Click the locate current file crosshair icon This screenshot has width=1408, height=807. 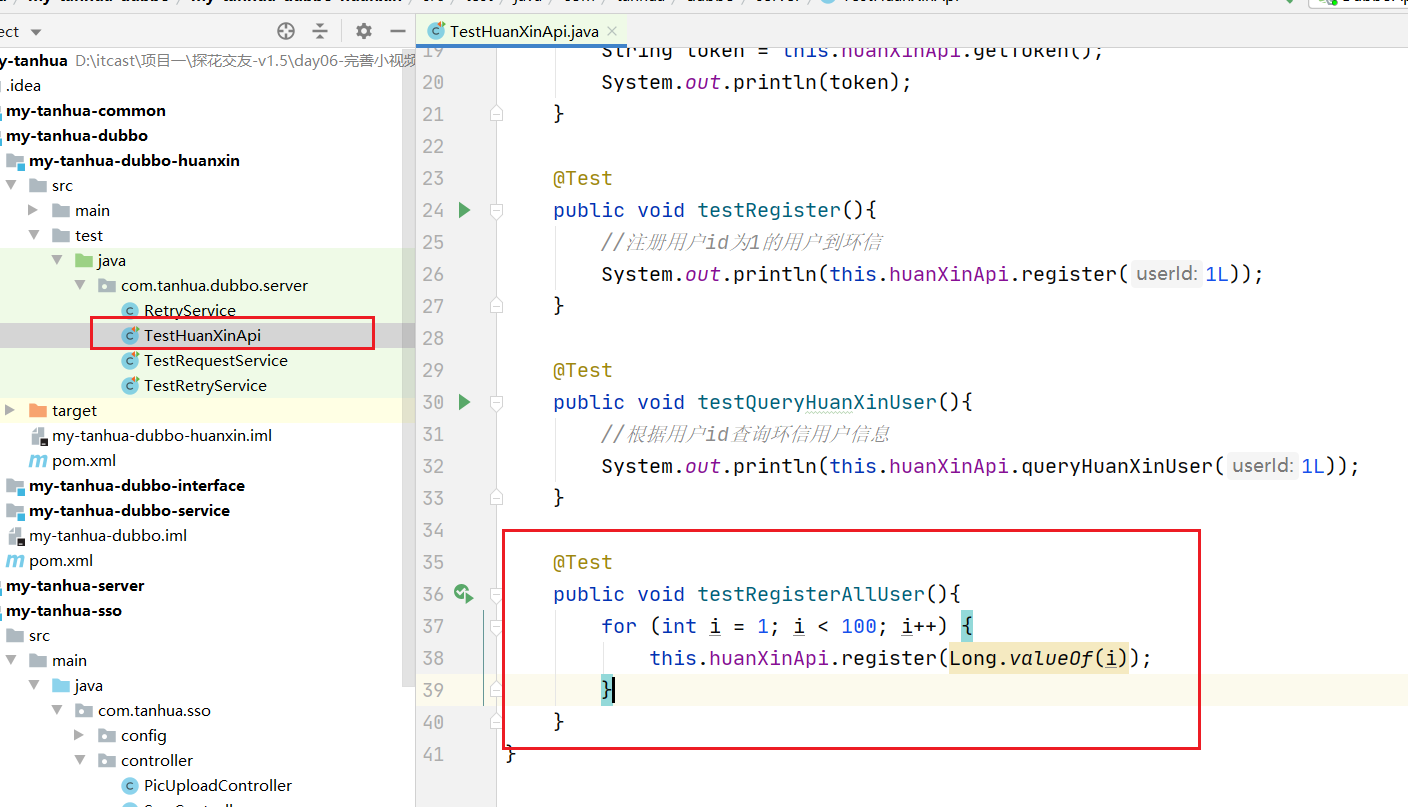[286, 31]
